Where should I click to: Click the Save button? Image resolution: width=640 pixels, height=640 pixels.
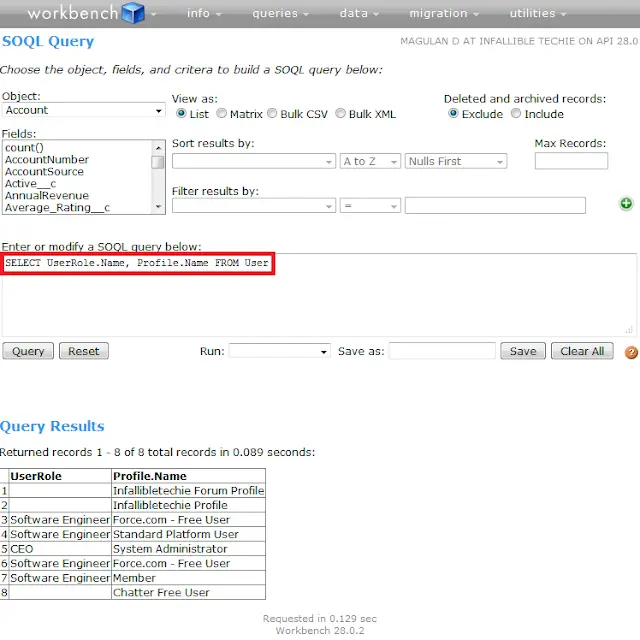(523, 351)
